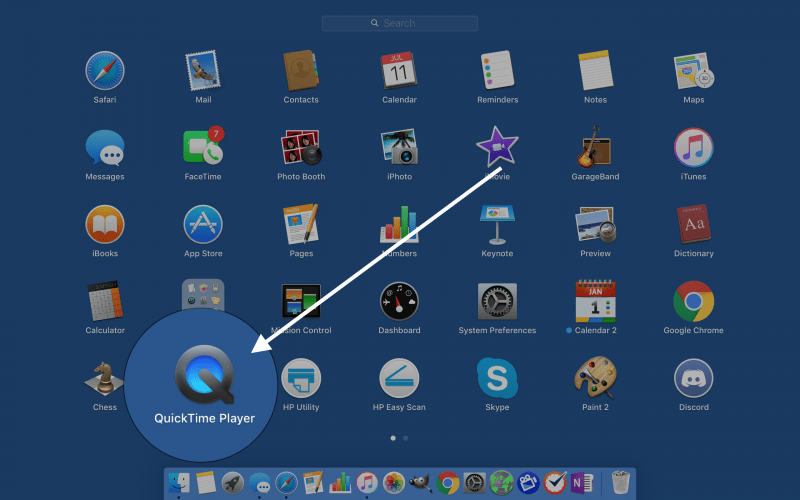Click Finder in the Dock
The image size is (800, 500).
point(179,482)
